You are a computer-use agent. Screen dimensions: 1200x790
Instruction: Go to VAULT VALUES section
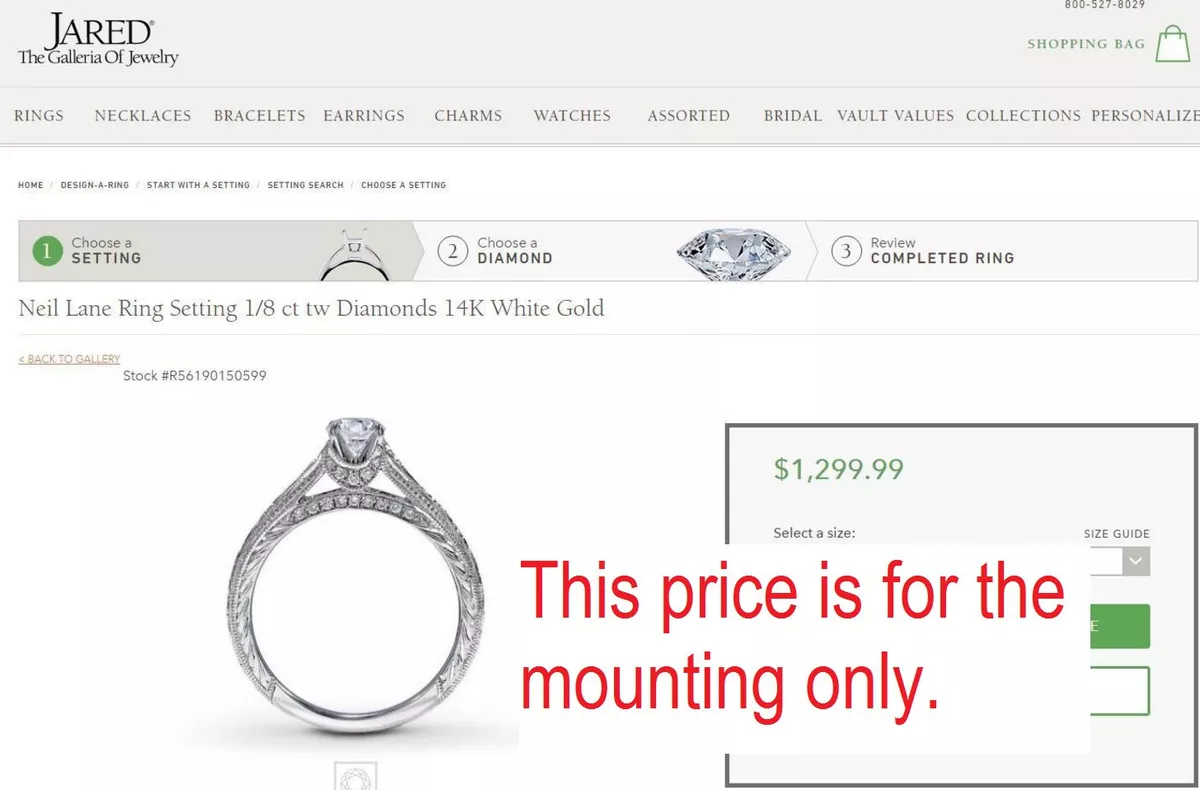tap(896, 116)
